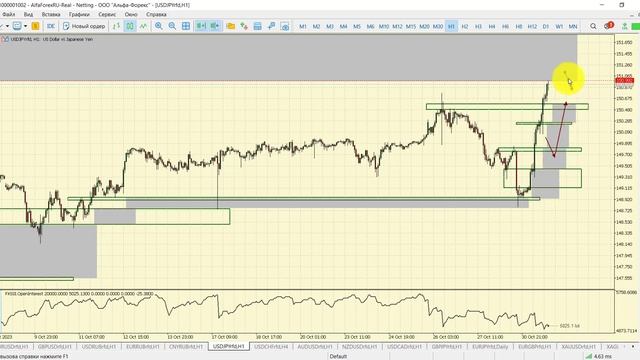Switch chart to line chart display
This screenshot has height=360, width=640.
pyautogui.click(x=143, y=26)
